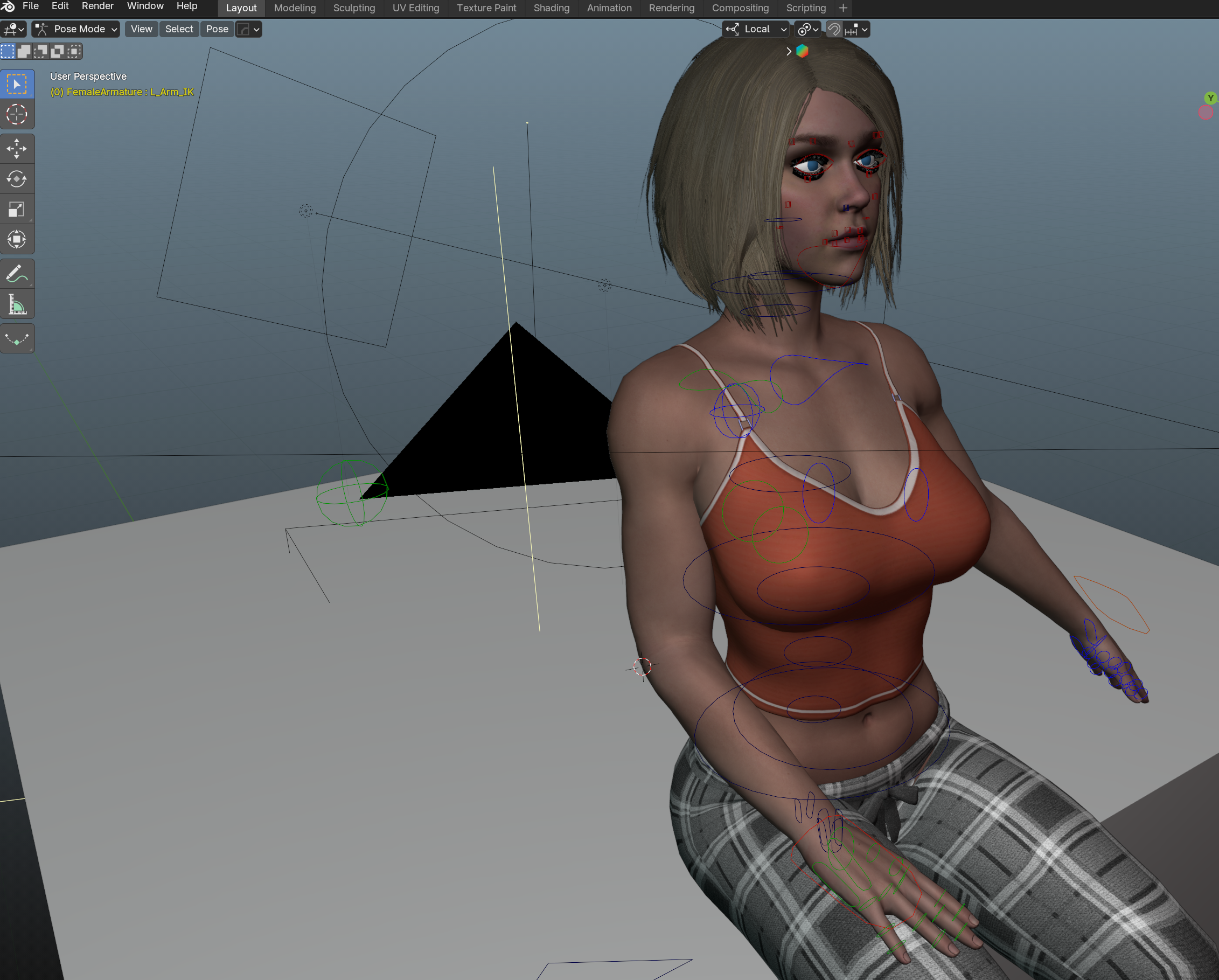Viewport: 1219px width, 980px height.
Task: Switch to the Animation workspace tab
Action: click(609, 8)
